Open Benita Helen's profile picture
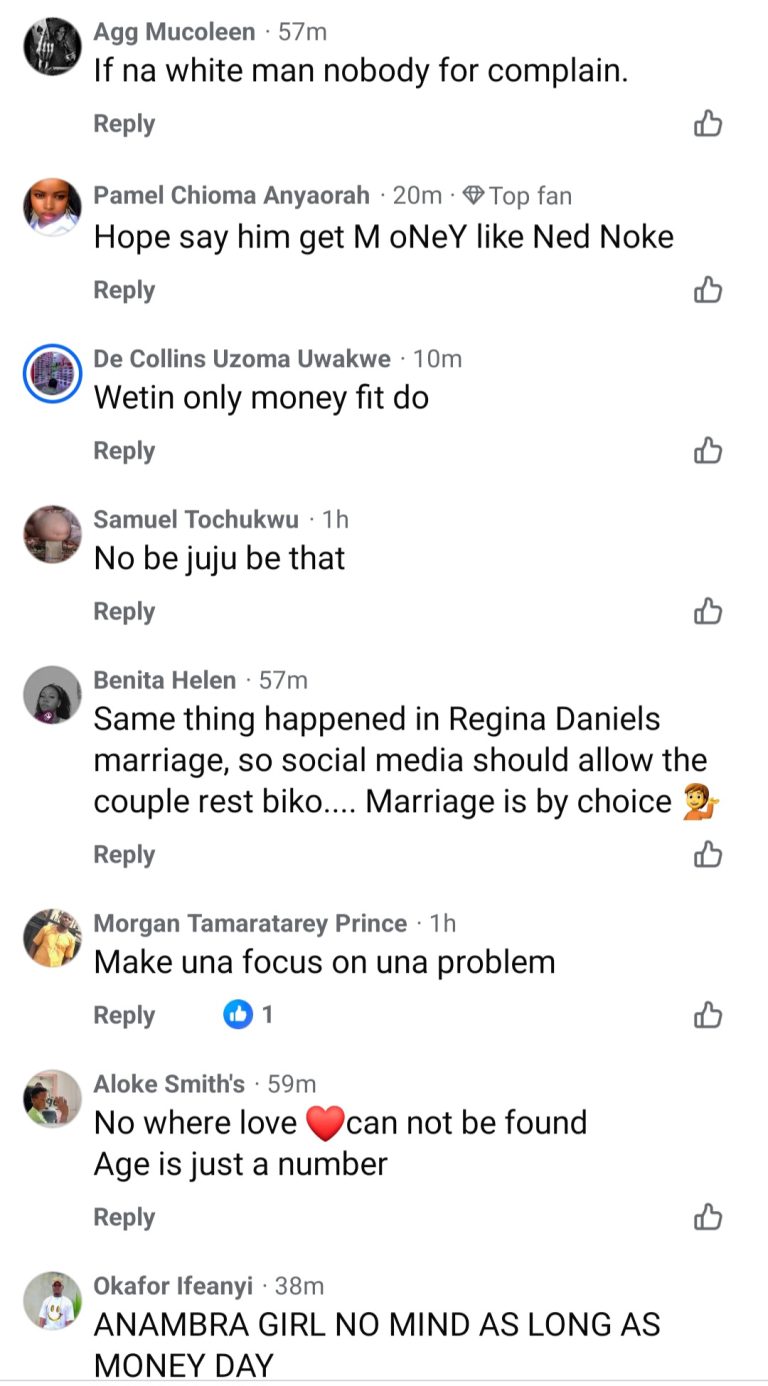Screen dimensions: 768x1386 (52, 694)
